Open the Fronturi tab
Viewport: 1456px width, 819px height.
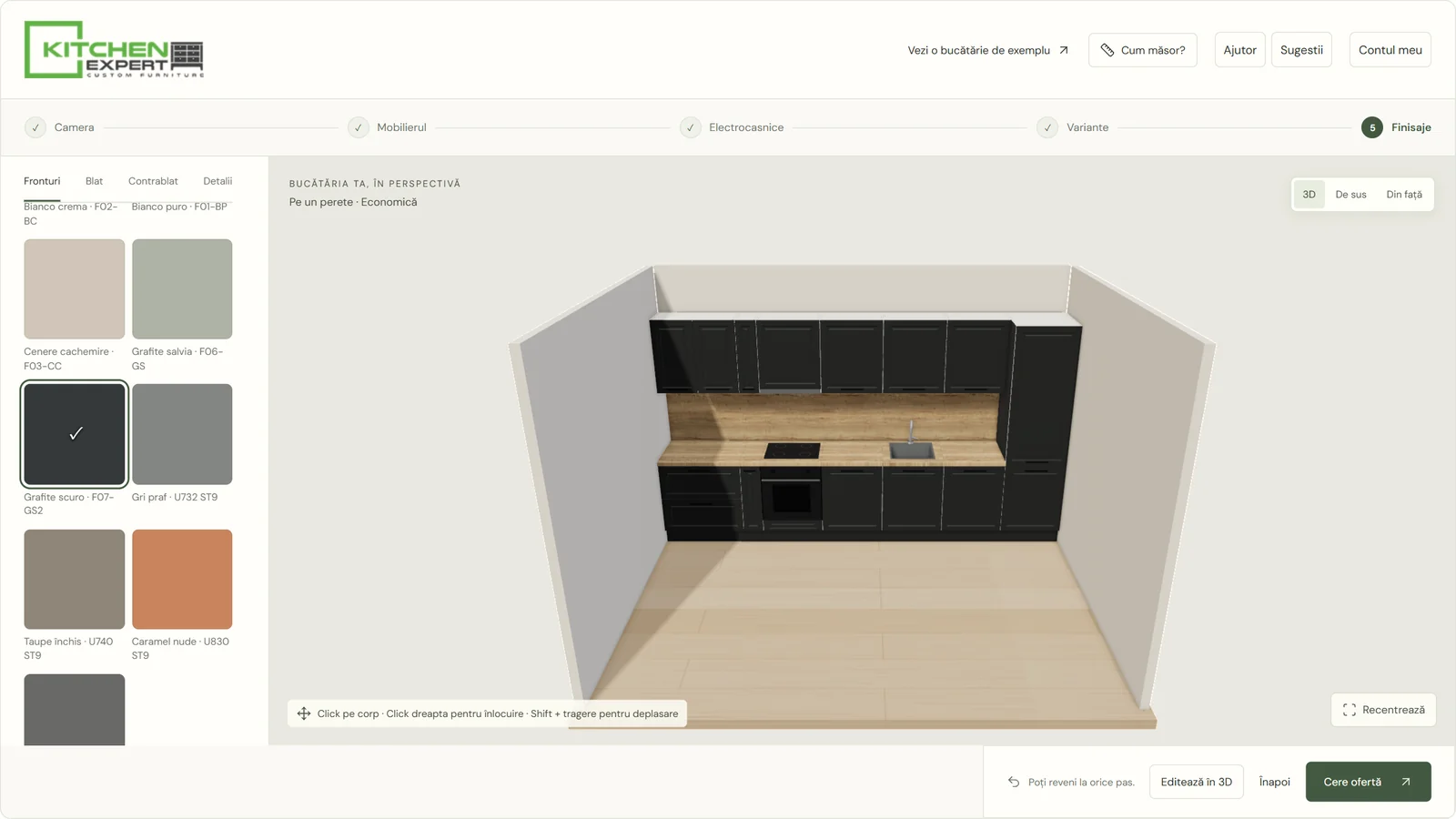[x=42, y=181]
